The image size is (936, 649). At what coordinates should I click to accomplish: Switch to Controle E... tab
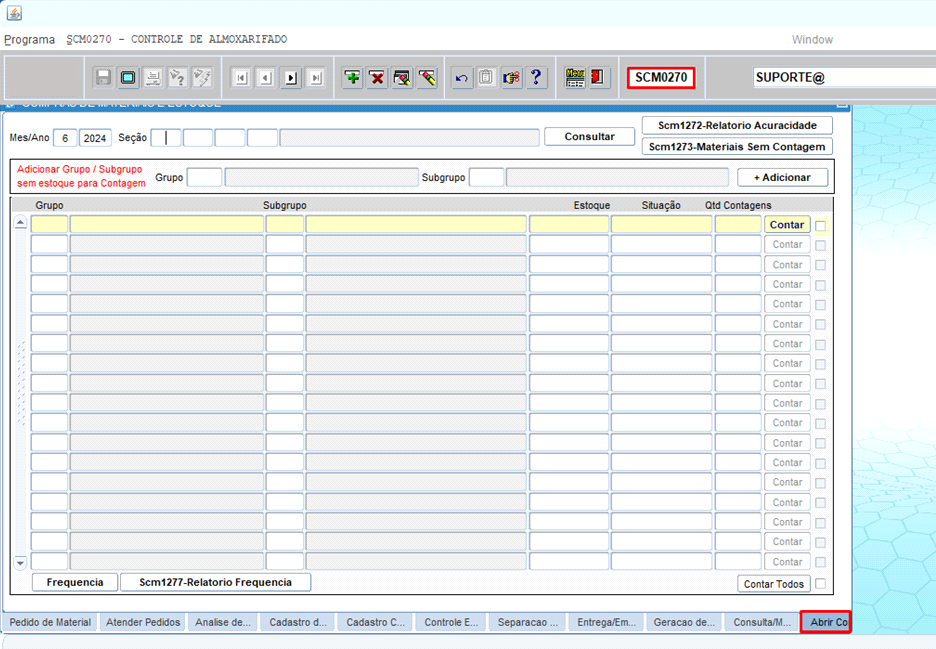pos(451,622)
